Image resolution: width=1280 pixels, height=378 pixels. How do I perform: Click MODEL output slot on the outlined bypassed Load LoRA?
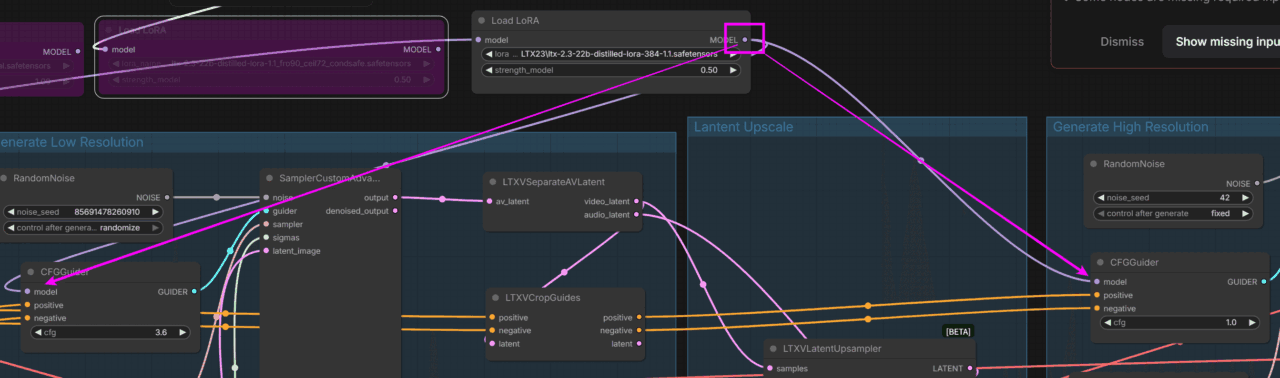coord(438,49)
